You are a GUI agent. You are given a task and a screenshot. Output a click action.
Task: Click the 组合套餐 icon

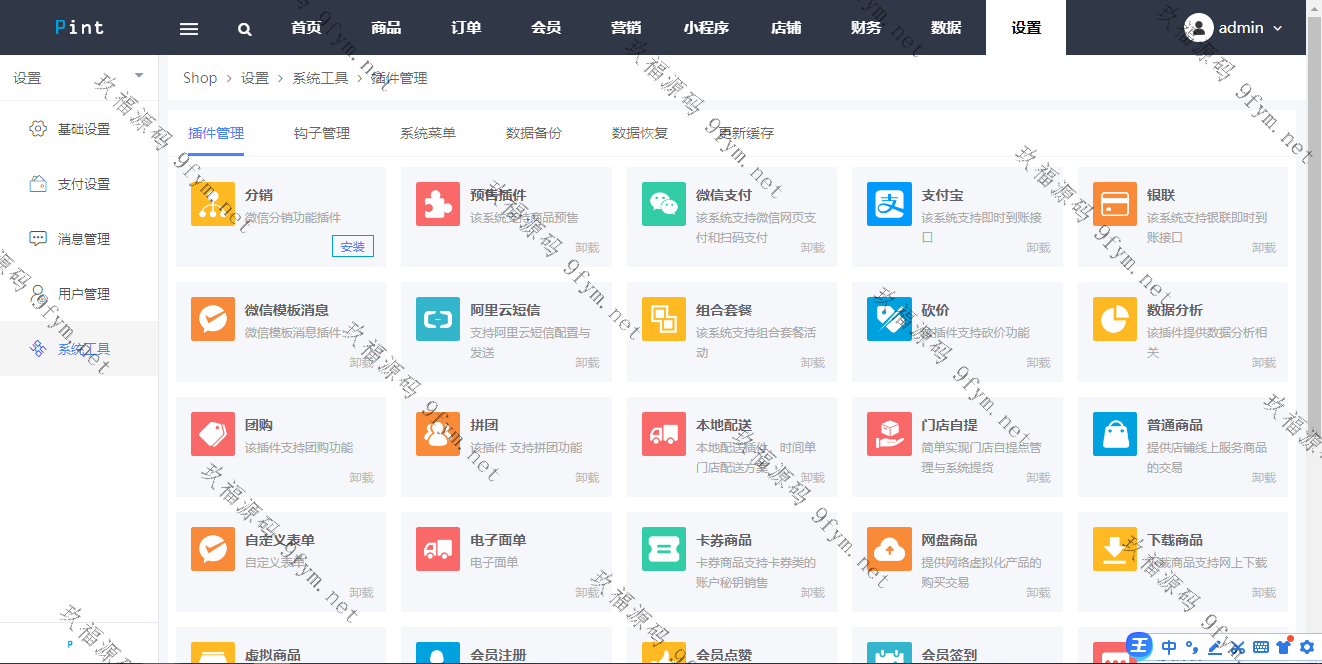pos(664,319)
